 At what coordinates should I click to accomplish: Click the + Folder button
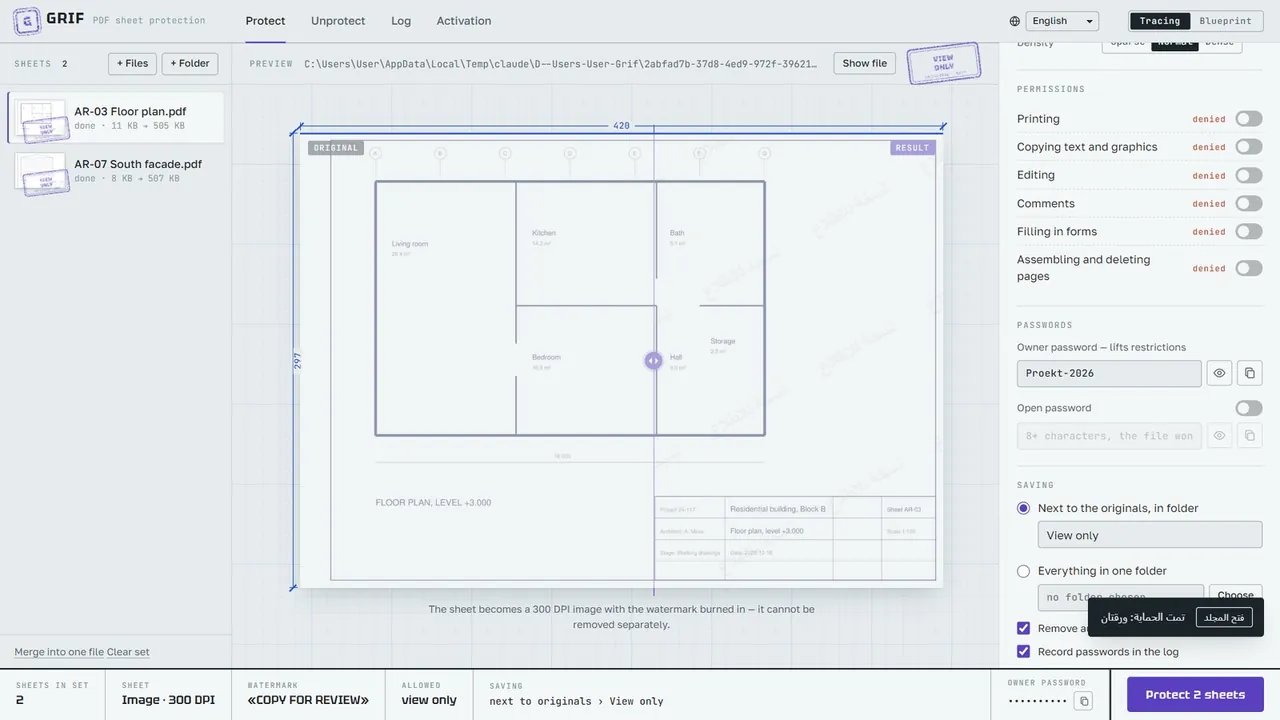pos(190,63)
